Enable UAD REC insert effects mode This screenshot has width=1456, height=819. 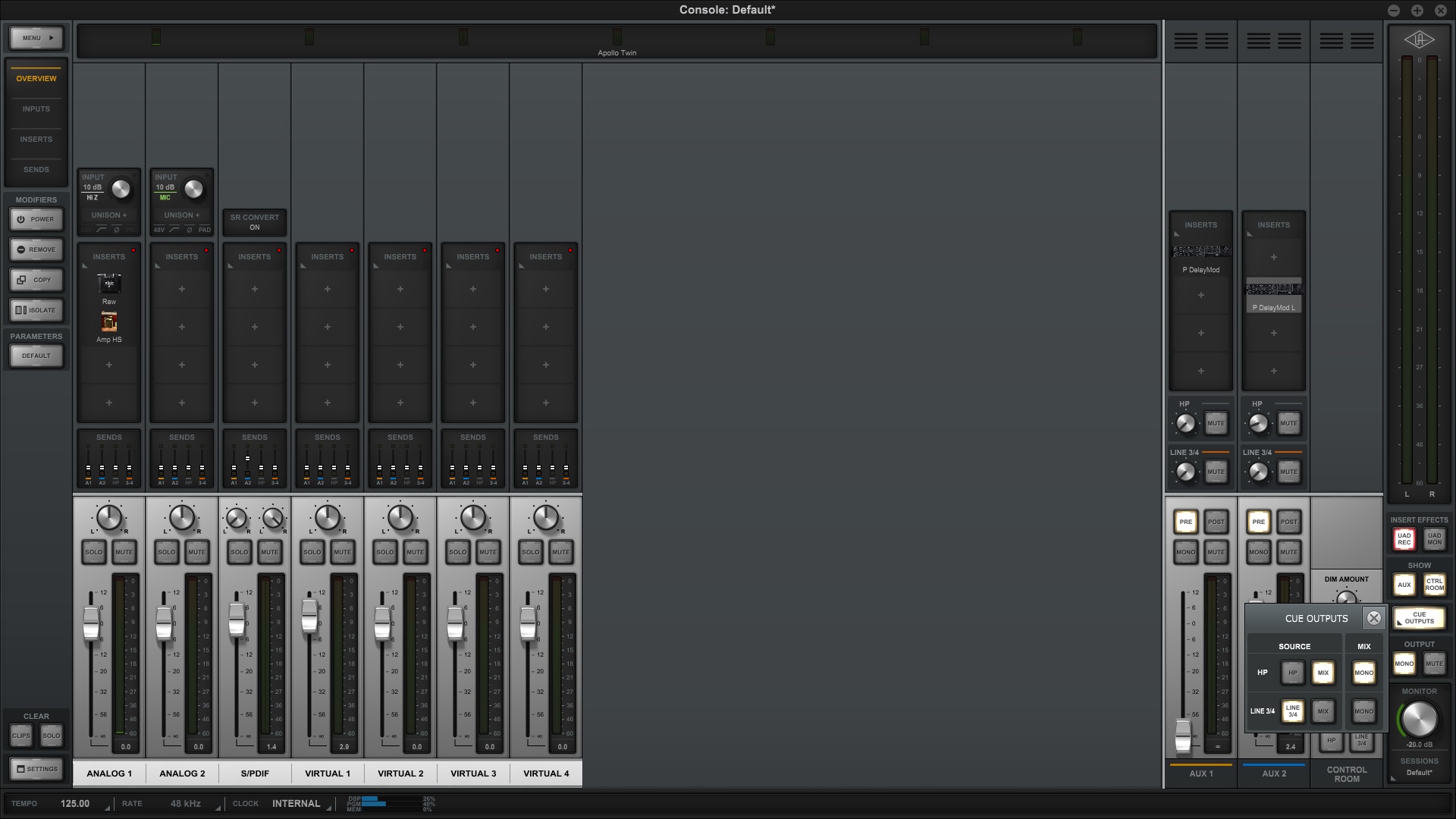click(1404, 539)
